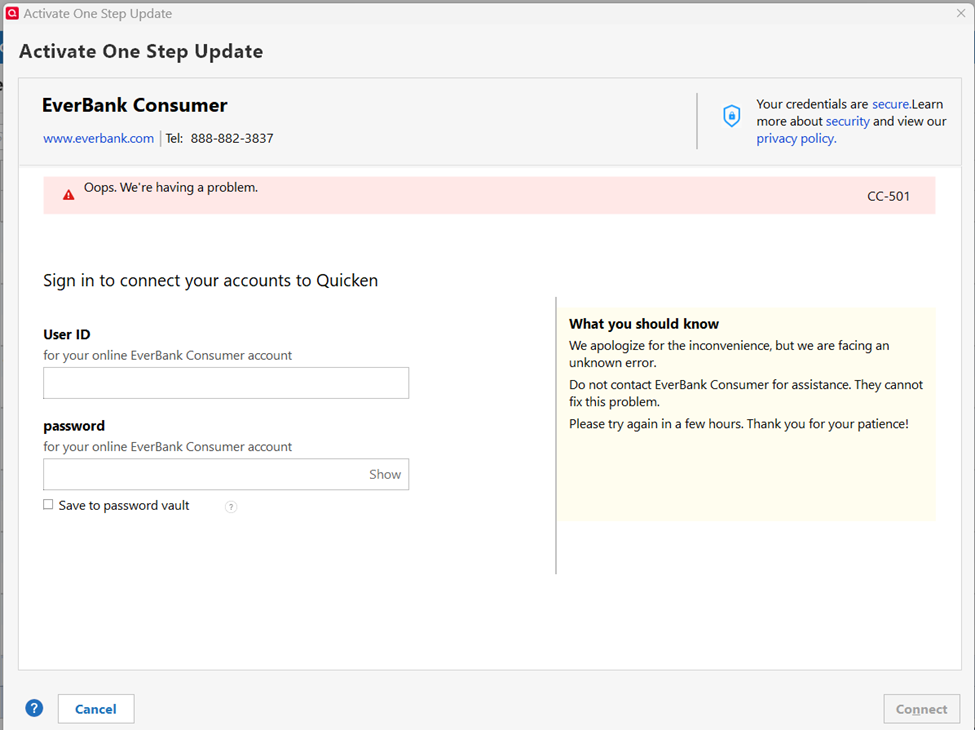This screenshot has width=975, height=730.
Task: Close the Activate One Step Update dialog
Action: pyautogui.click(x=960, y=13)
